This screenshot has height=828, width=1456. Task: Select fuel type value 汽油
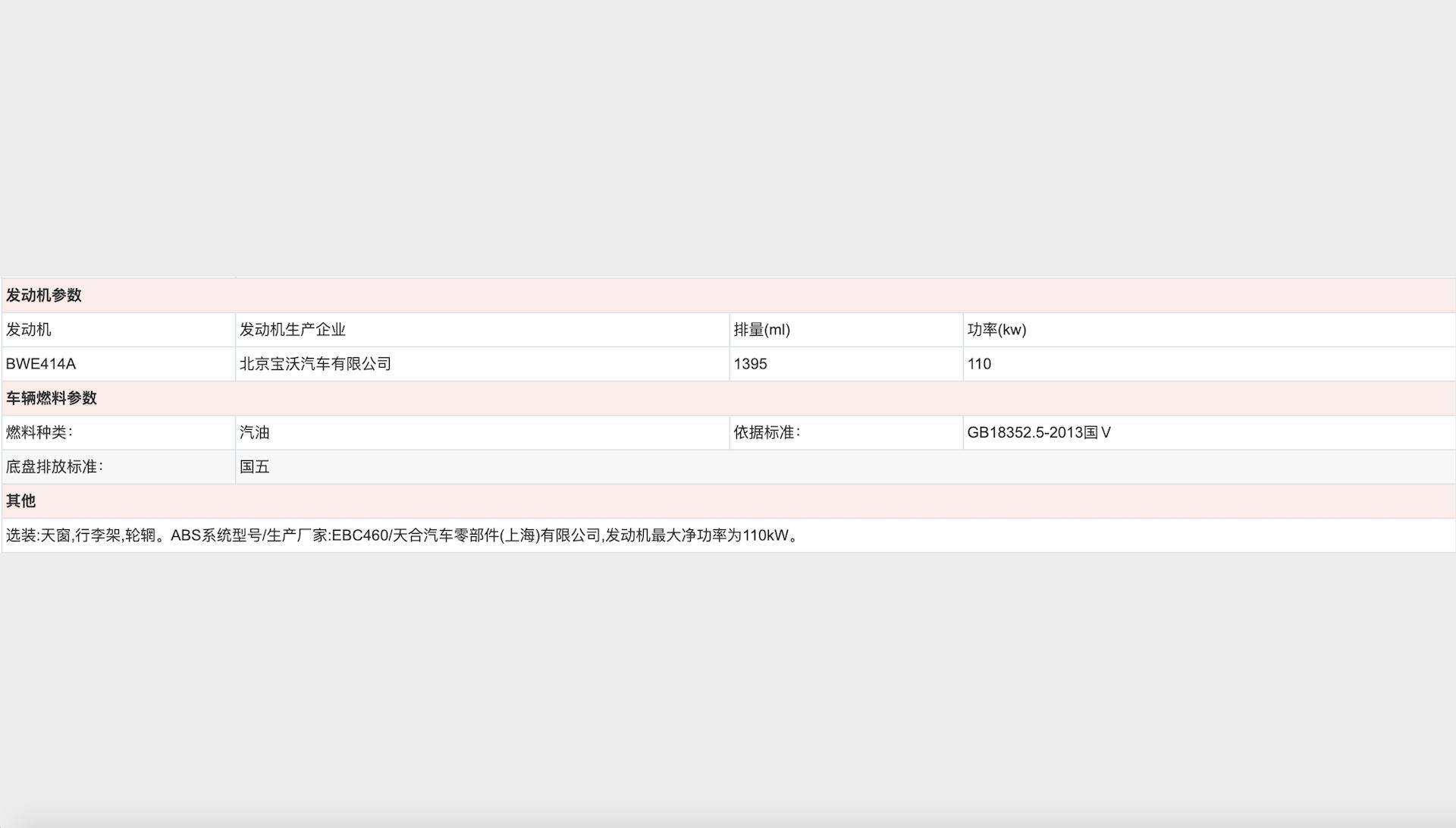click(x=255, y=432)
